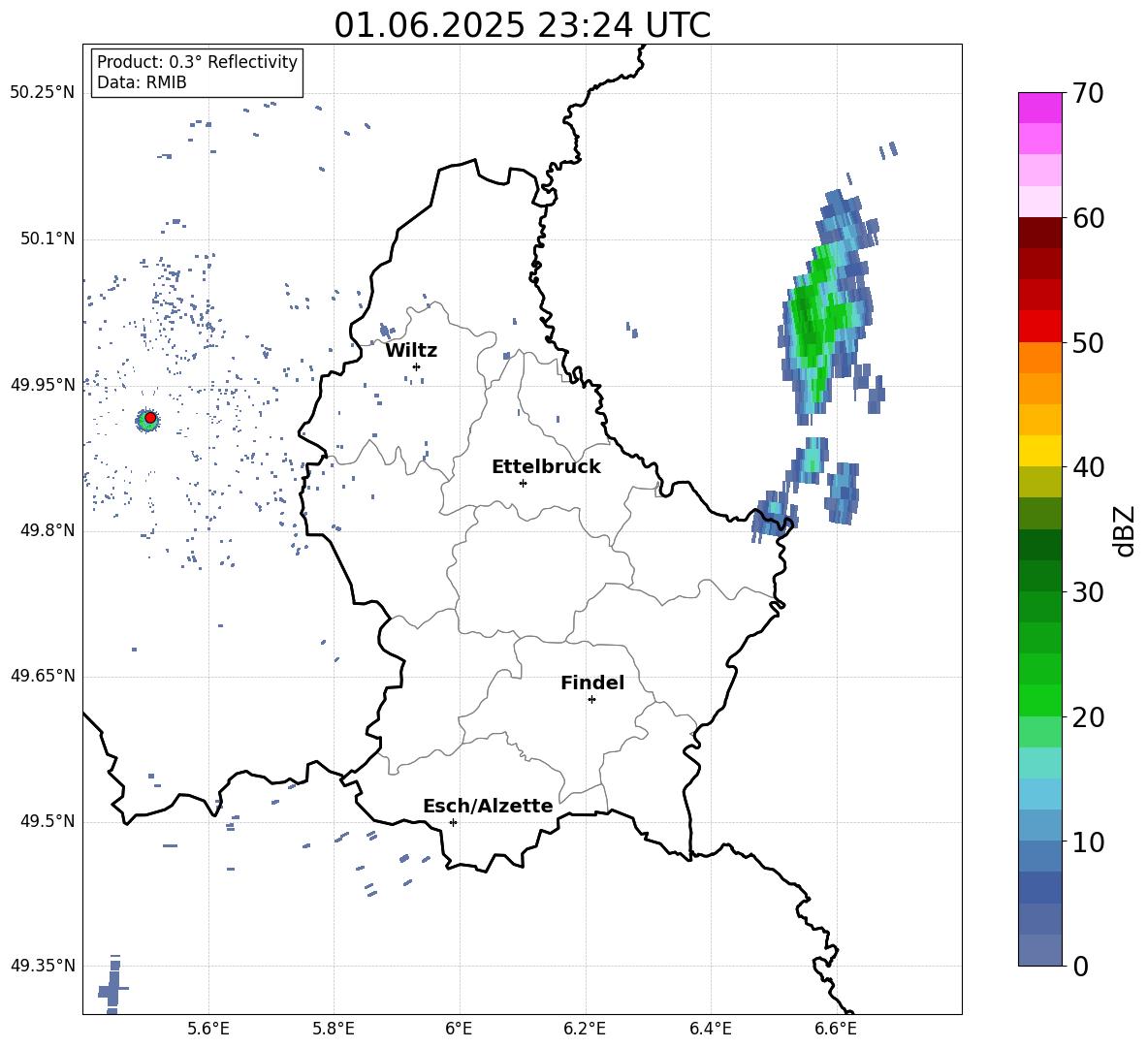Click the Ettelbruck station cross marker
Image resolution: width=1148 pixels, height=1048 pixels.
(x=523, y=483)
